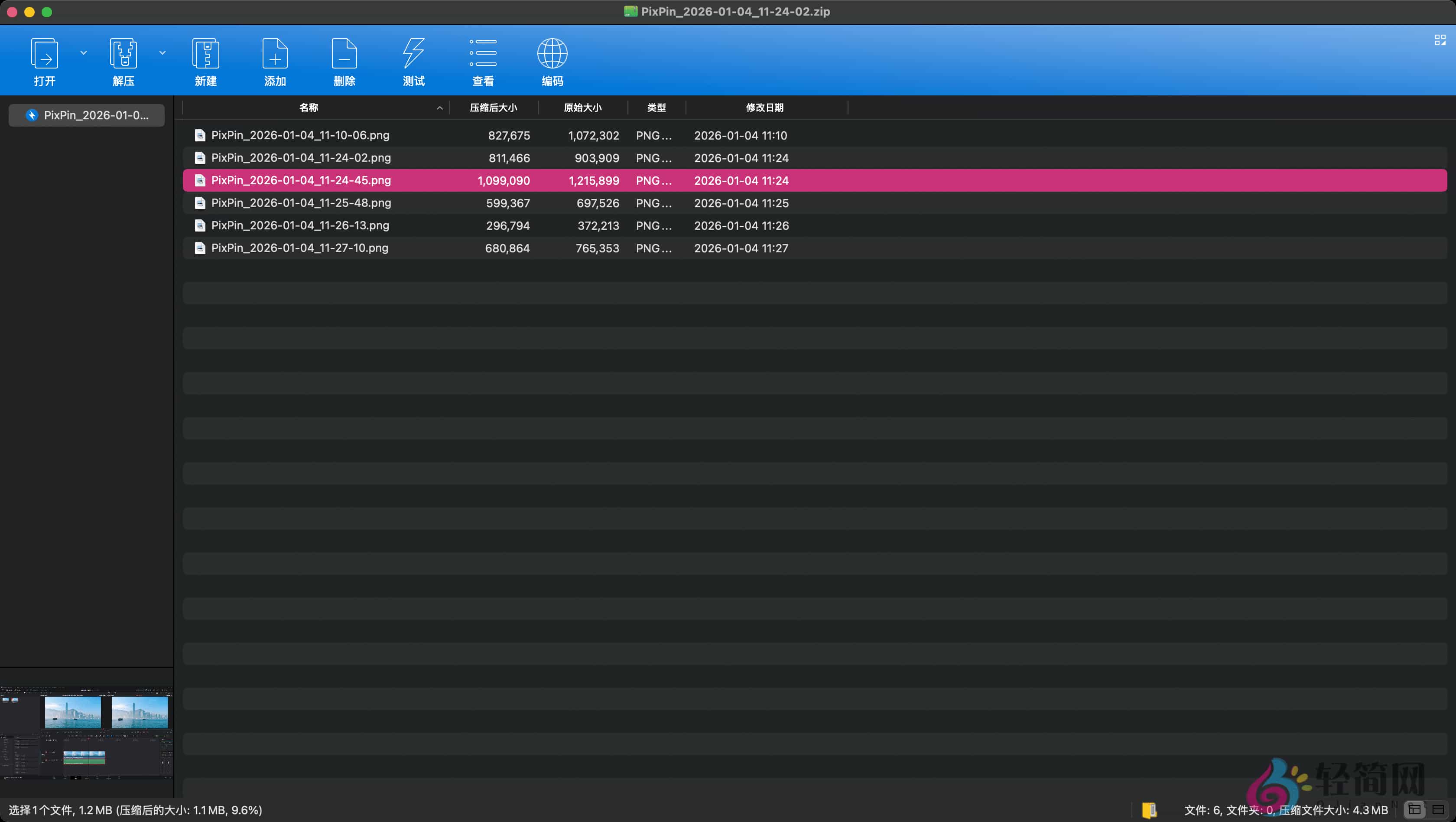Sort by 修改日期 column header
1456x822 pixels.
point(764,108)
